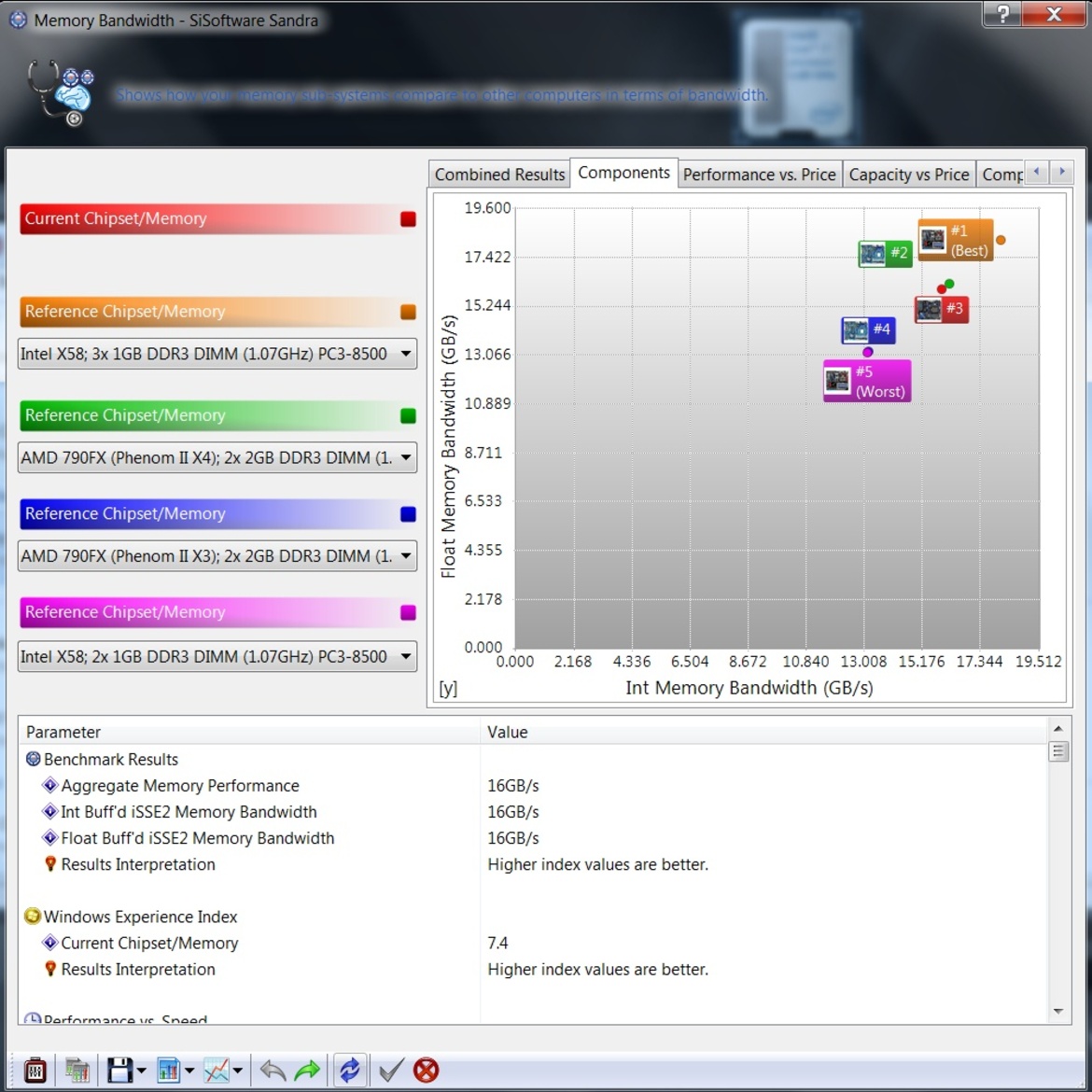Toggle the magenta Reference Chipset/Memory checkbox

(x=408, y=612)
